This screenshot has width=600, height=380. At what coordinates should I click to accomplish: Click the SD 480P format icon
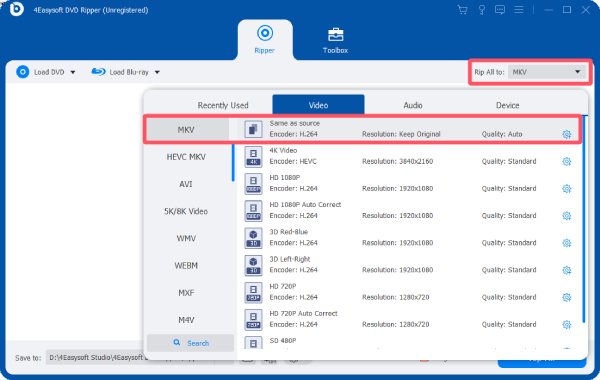coord(253,343)
